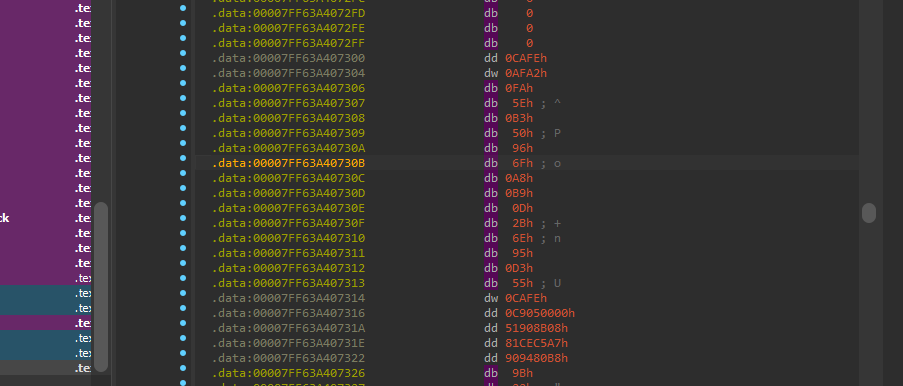
Task: Select byte value 55h with comment U
Action: pos(522,283)
